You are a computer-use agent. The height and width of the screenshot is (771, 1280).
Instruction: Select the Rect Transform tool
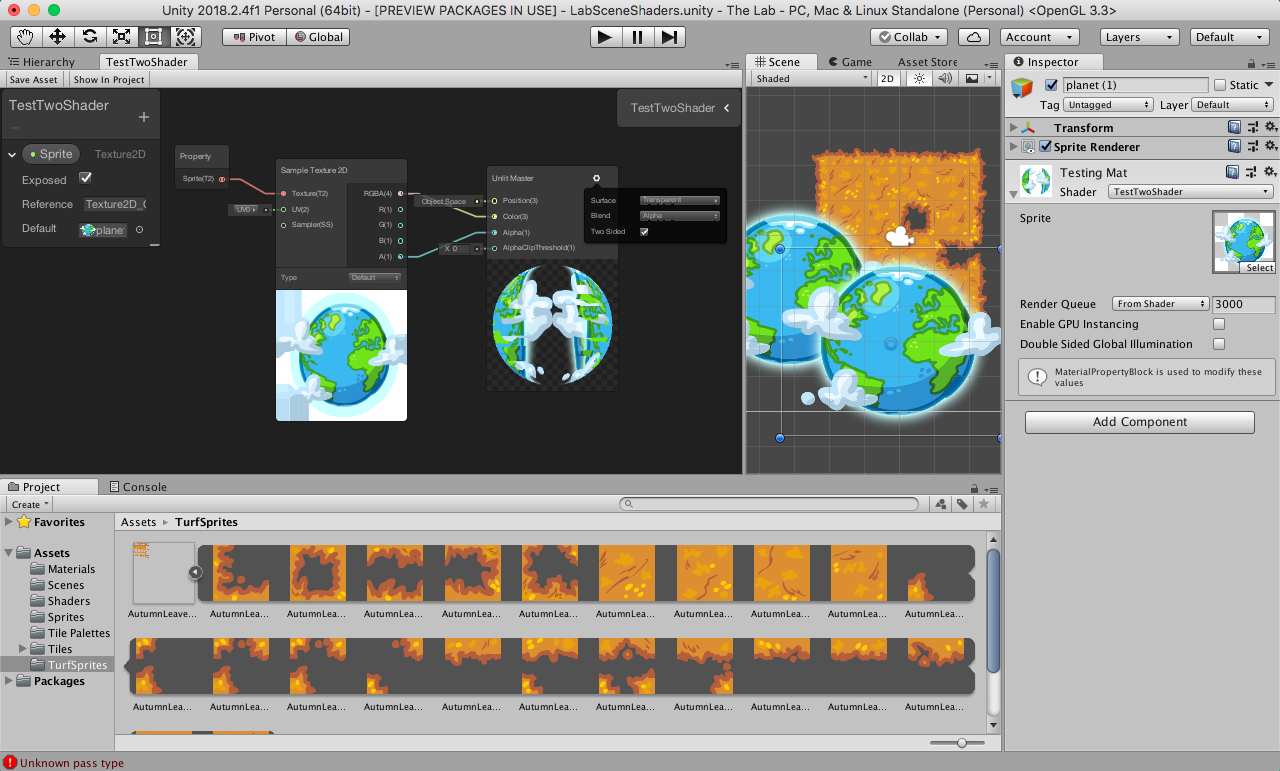tap(153, 37)
